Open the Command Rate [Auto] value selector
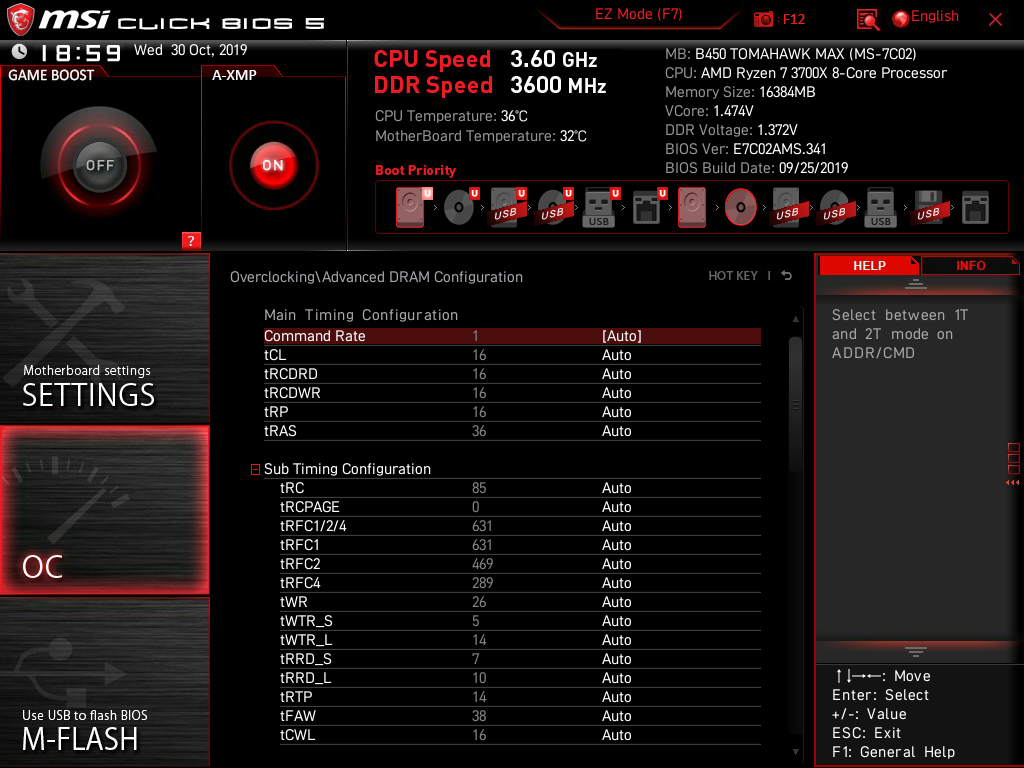1024x768 pixels. click(622, 336)
